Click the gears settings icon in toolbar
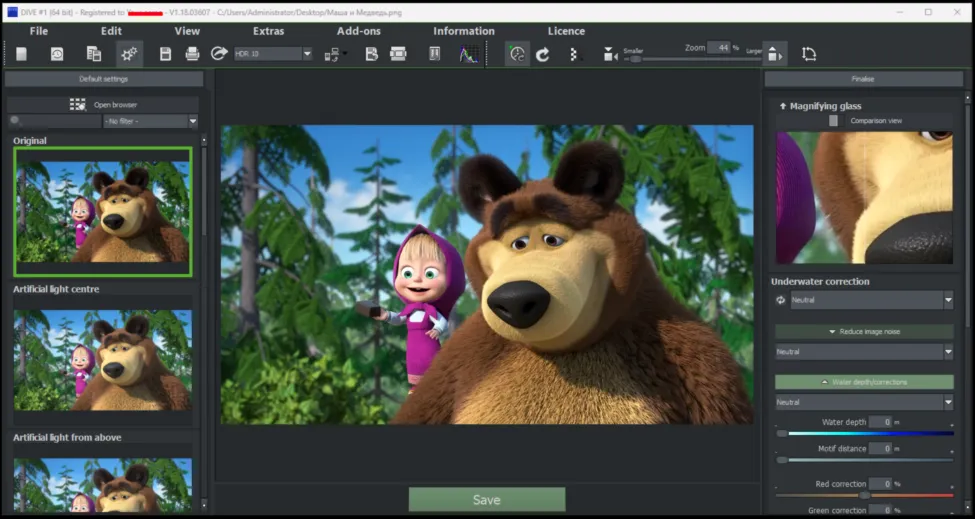The width and height of the screenshot is (975, 519). 129,54
